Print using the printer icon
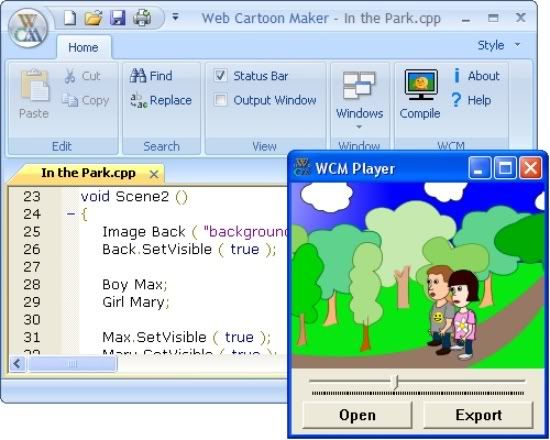This screenshot has height=440, width=550. tap(142, 18)
